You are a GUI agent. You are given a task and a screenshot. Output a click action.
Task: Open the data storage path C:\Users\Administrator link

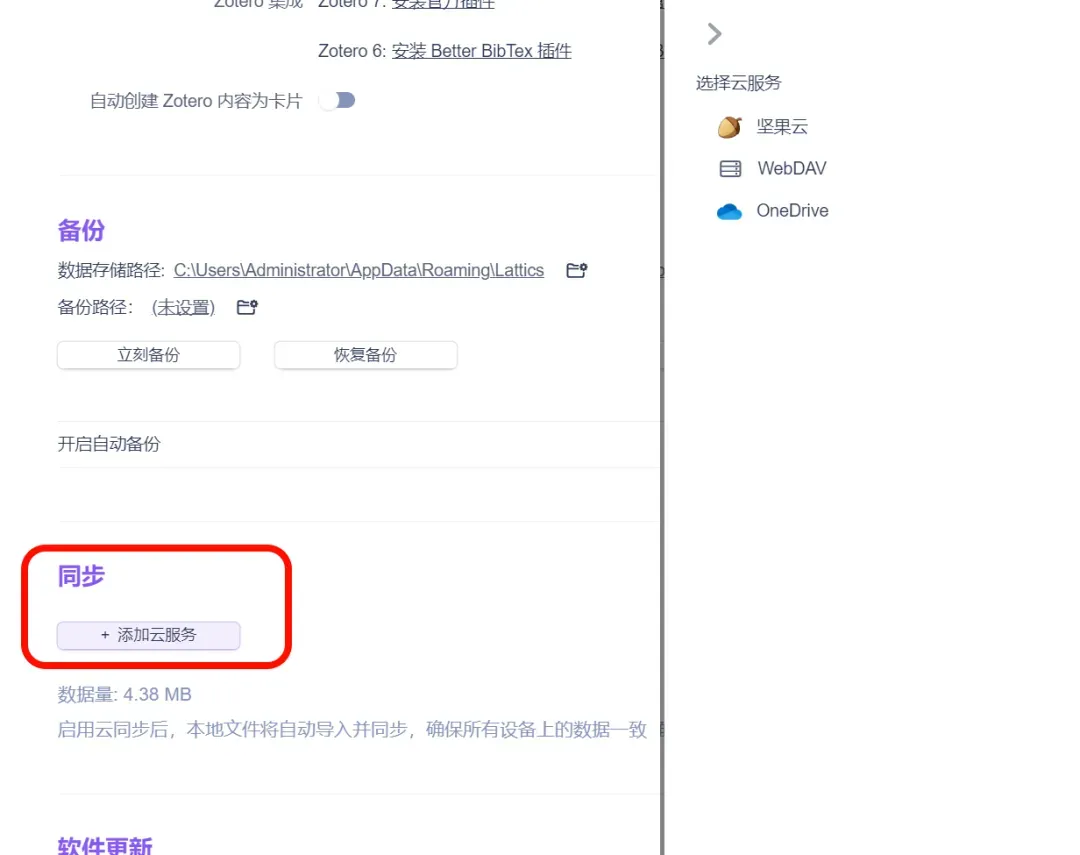click(359, 270)
